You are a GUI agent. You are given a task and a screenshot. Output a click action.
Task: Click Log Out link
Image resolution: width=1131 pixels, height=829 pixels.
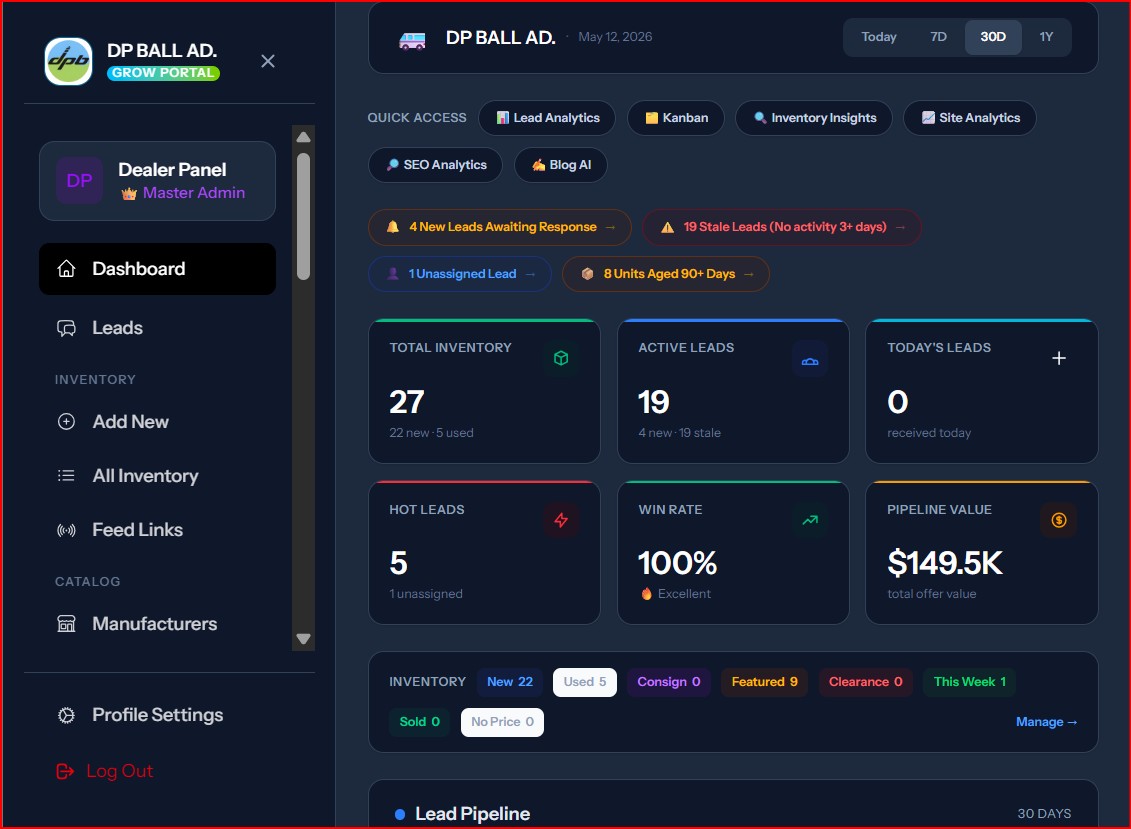[105, 771]
